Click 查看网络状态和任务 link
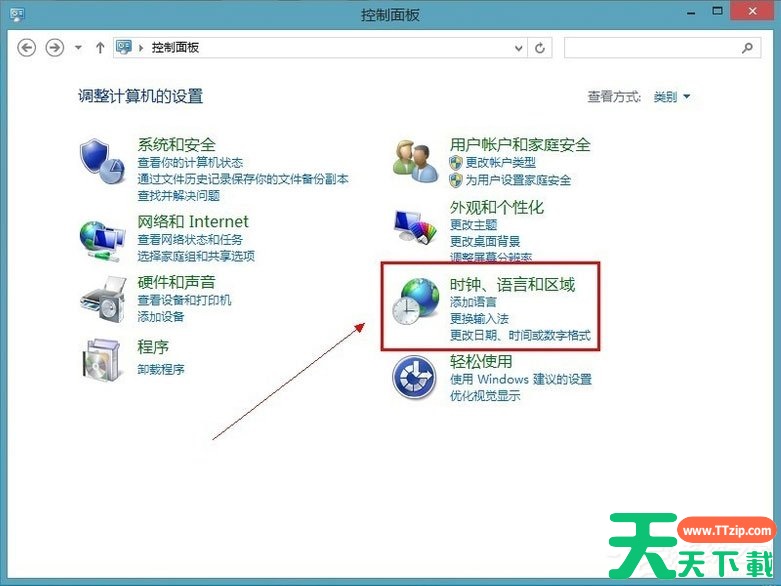 190,239
